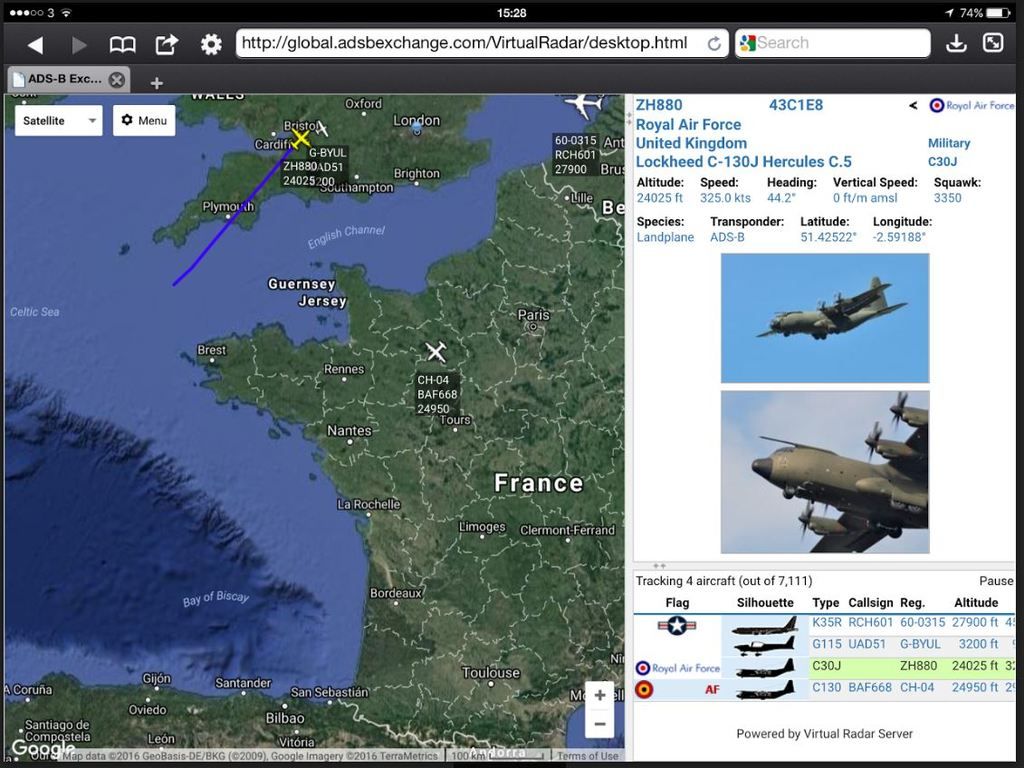Zoom in with the map plus control
Screen dimensions: 1024x768
point(599,693)
